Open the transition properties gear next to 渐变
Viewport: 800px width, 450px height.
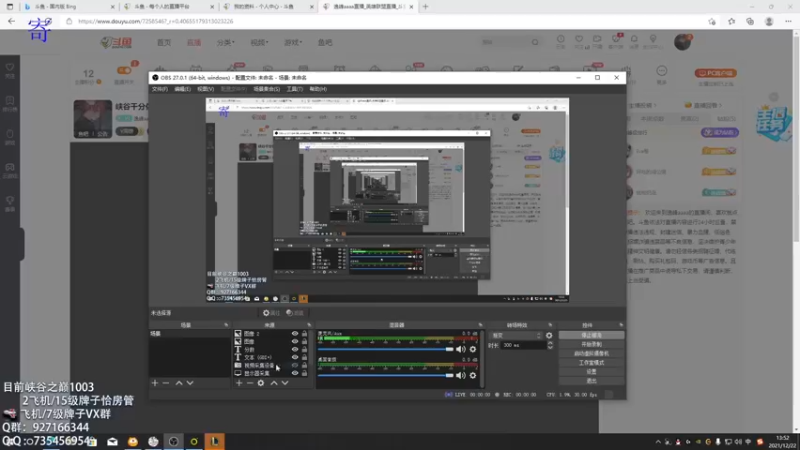(x=549, y=336)
